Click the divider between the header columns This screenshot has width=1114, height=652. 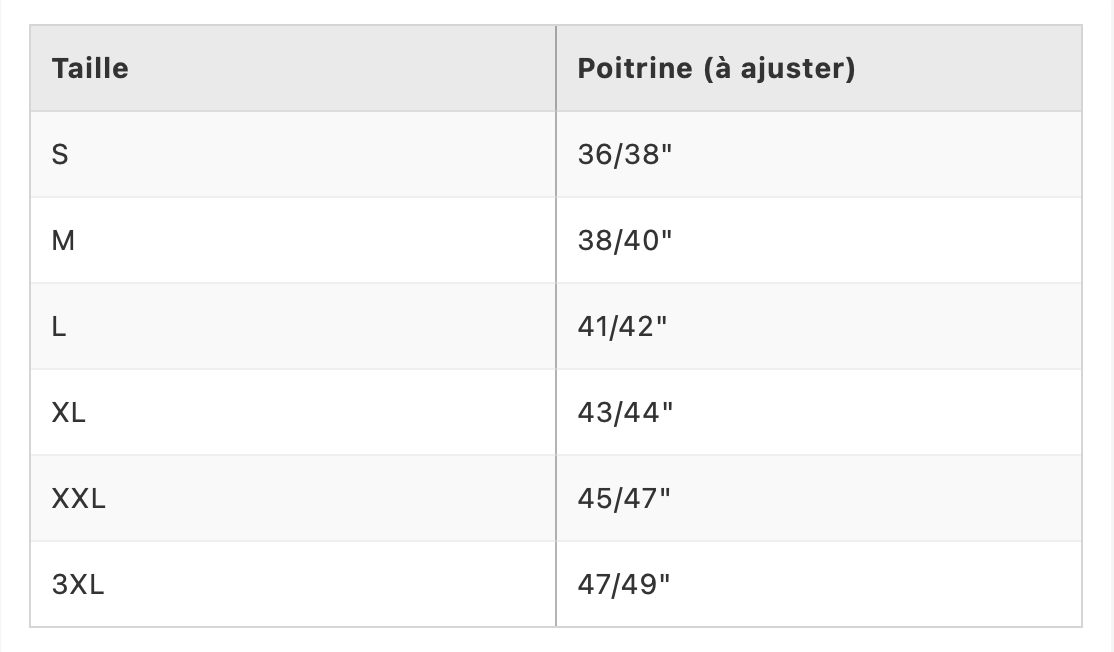(556, 69)
